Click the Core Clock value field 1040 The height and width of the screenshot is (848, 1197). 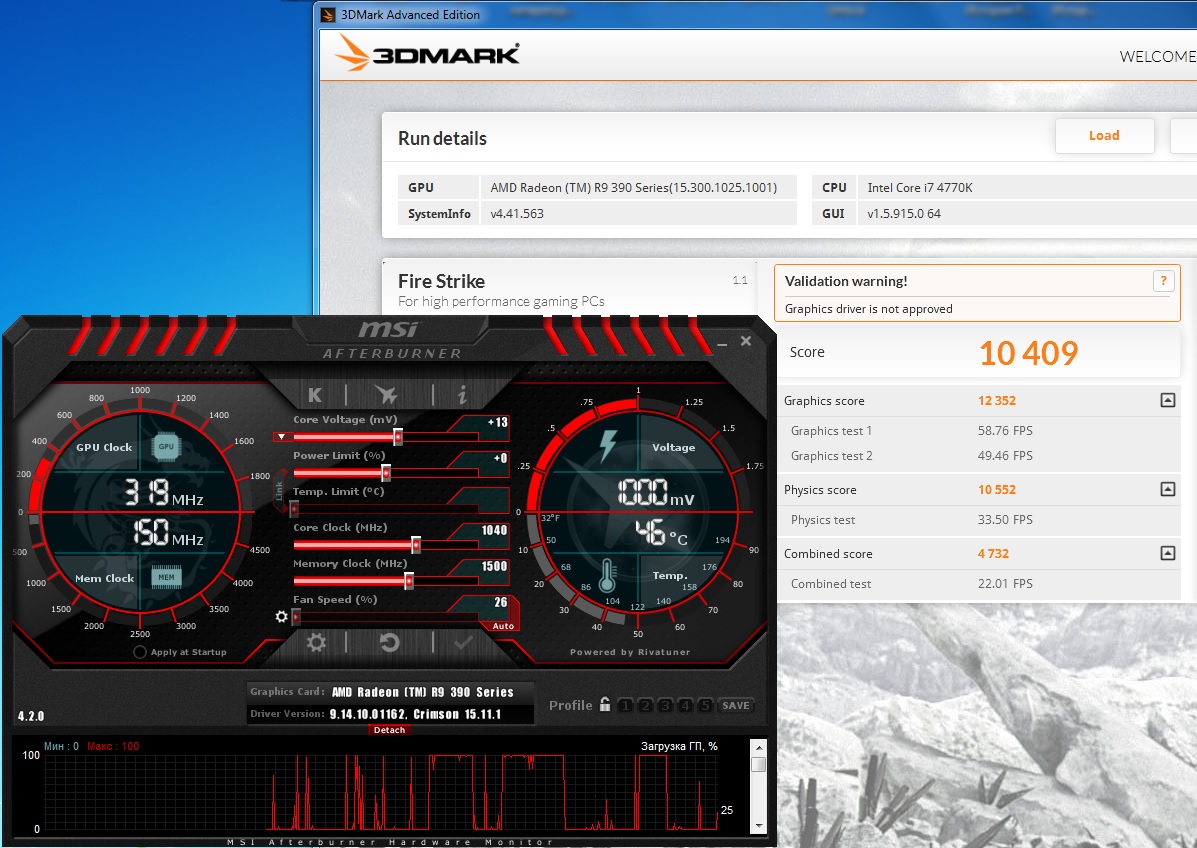coord(493,530)
